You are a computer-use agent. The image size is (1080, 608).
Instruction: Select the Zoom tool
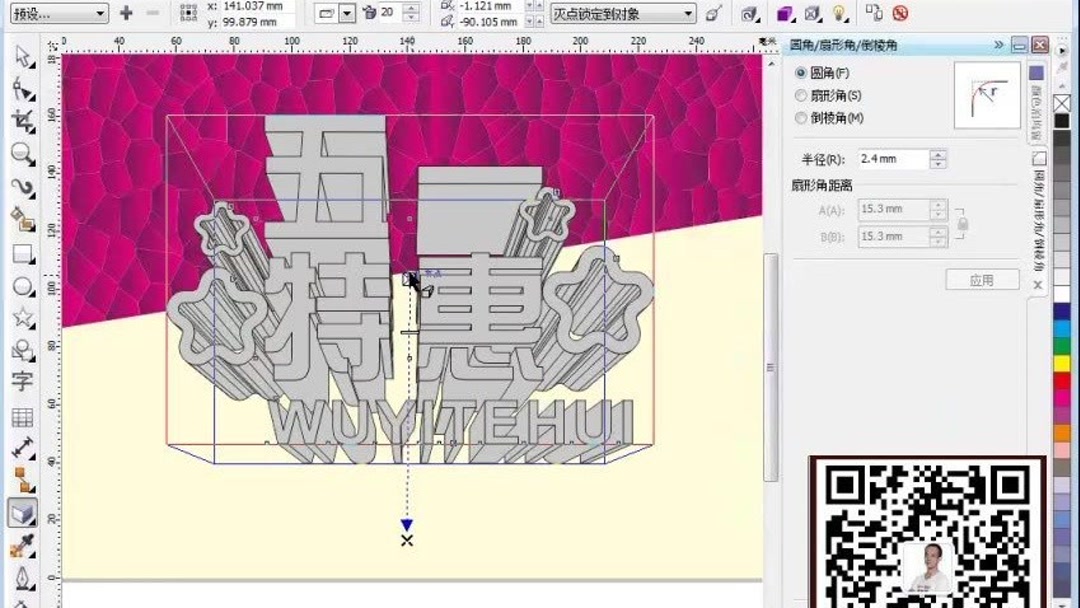(22, 150)
